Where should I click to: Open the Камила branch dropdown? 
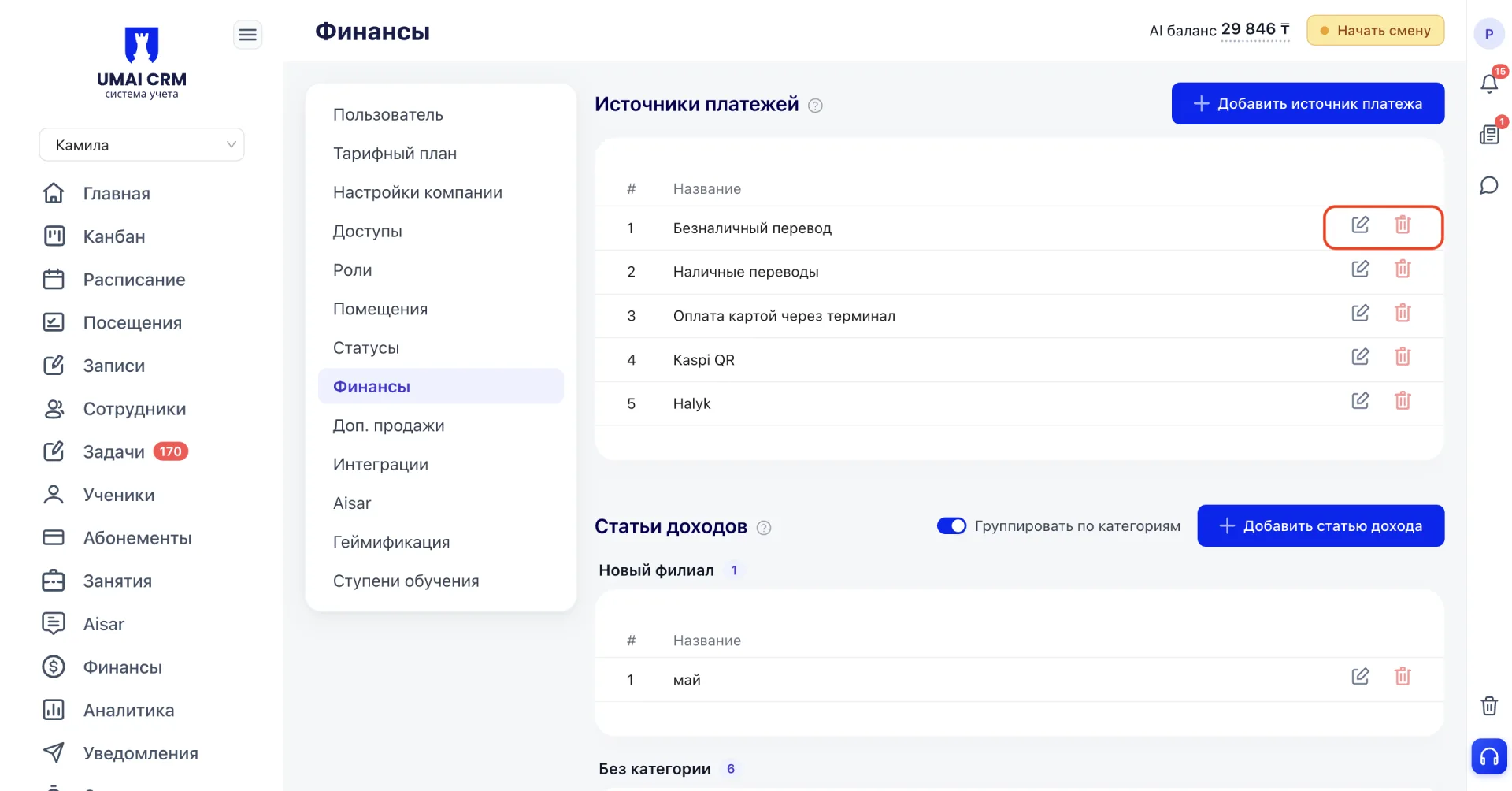coord(142,145)
